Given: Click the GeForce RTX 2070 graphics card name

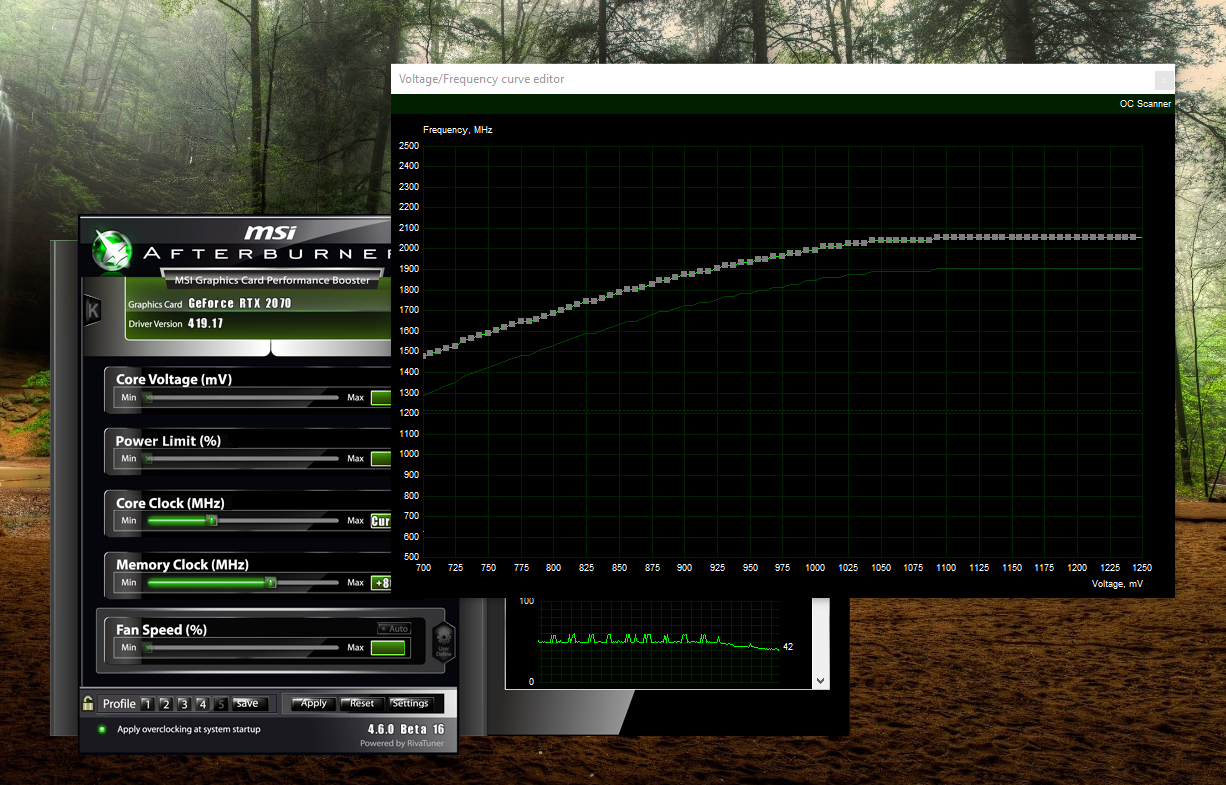Looking at the screenshot, I should click(240, 303).
